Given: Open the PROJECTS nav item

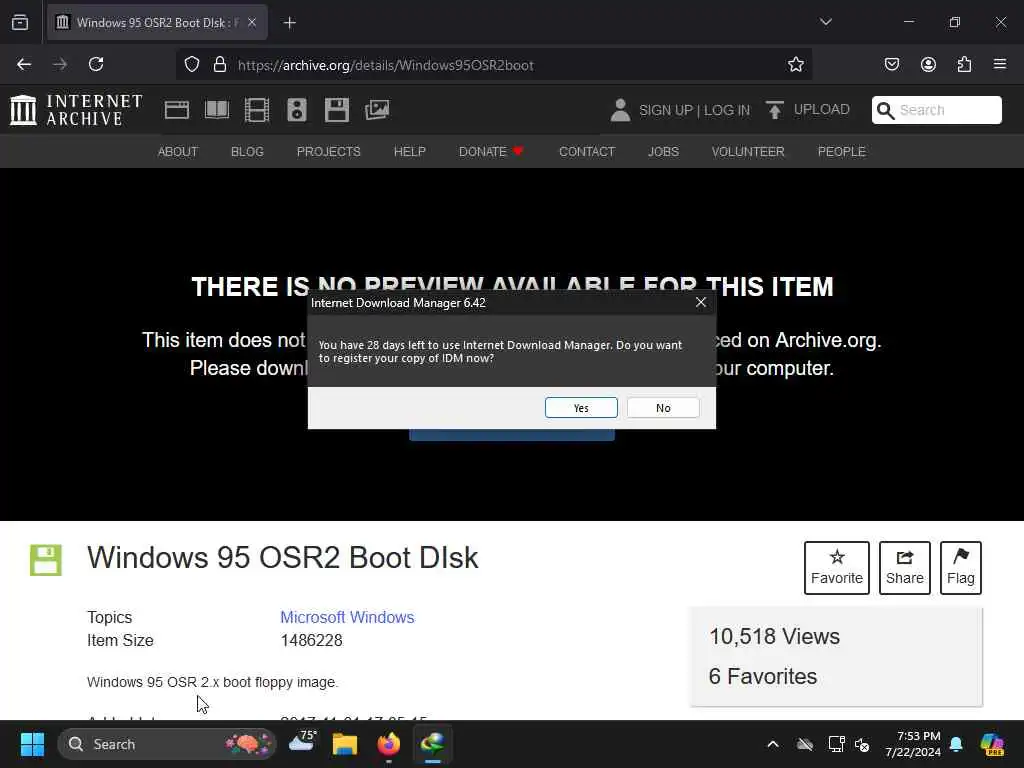Looking at the screenshot, I should pyautogui.click(x=328, y=152).
